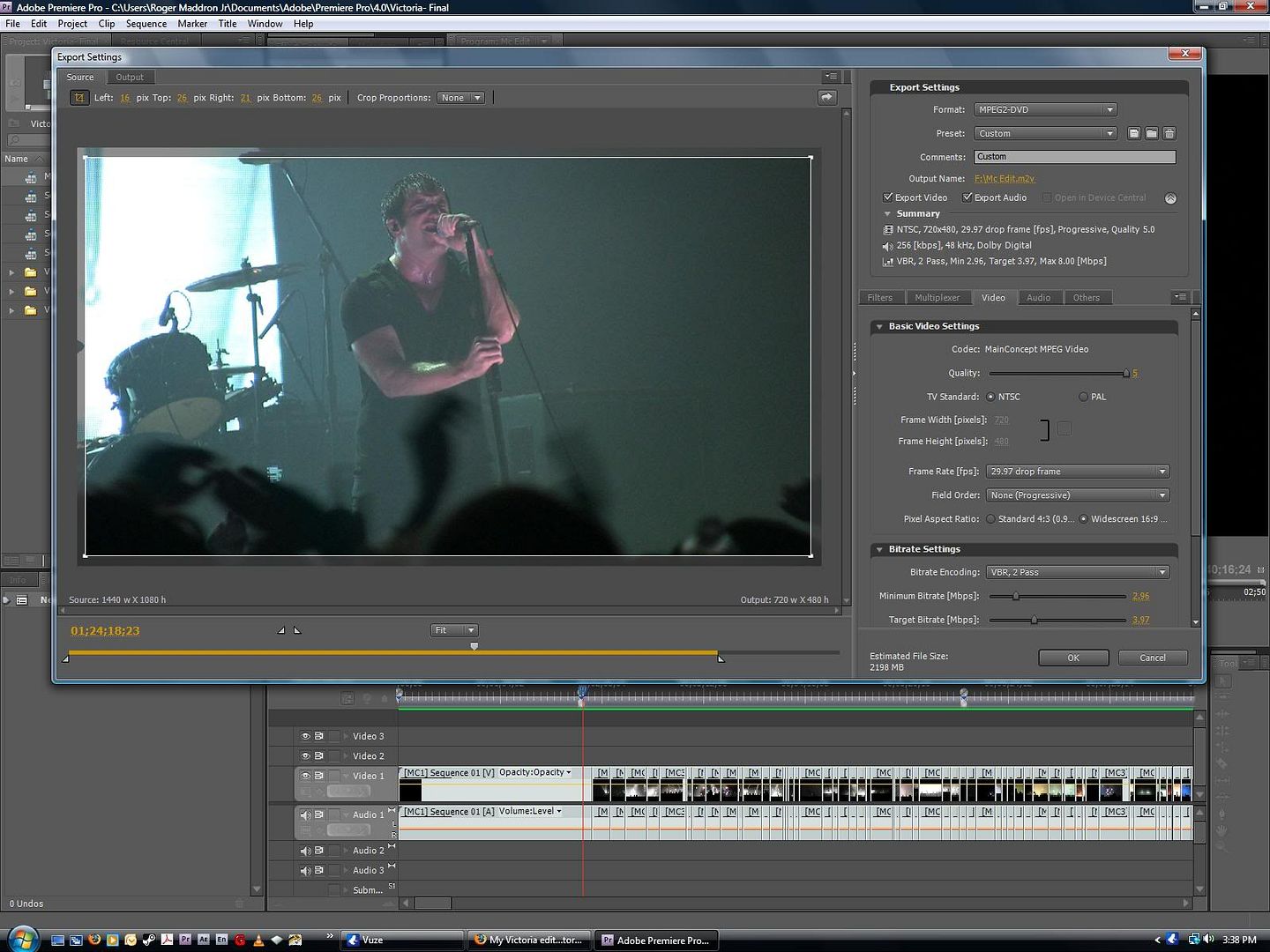Launch Firefox from quick launch

(94, 940)
